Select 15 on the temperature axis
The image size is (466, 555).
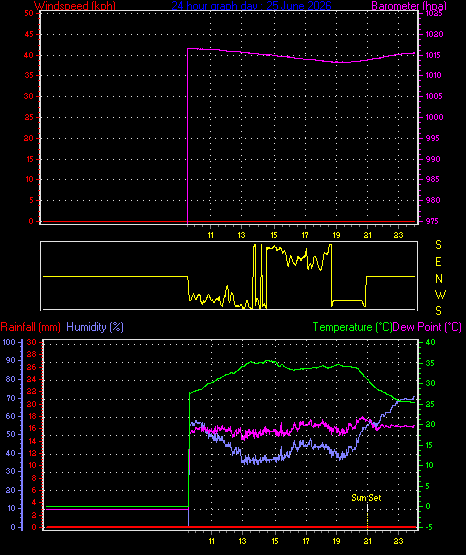[x=429, y=445]
